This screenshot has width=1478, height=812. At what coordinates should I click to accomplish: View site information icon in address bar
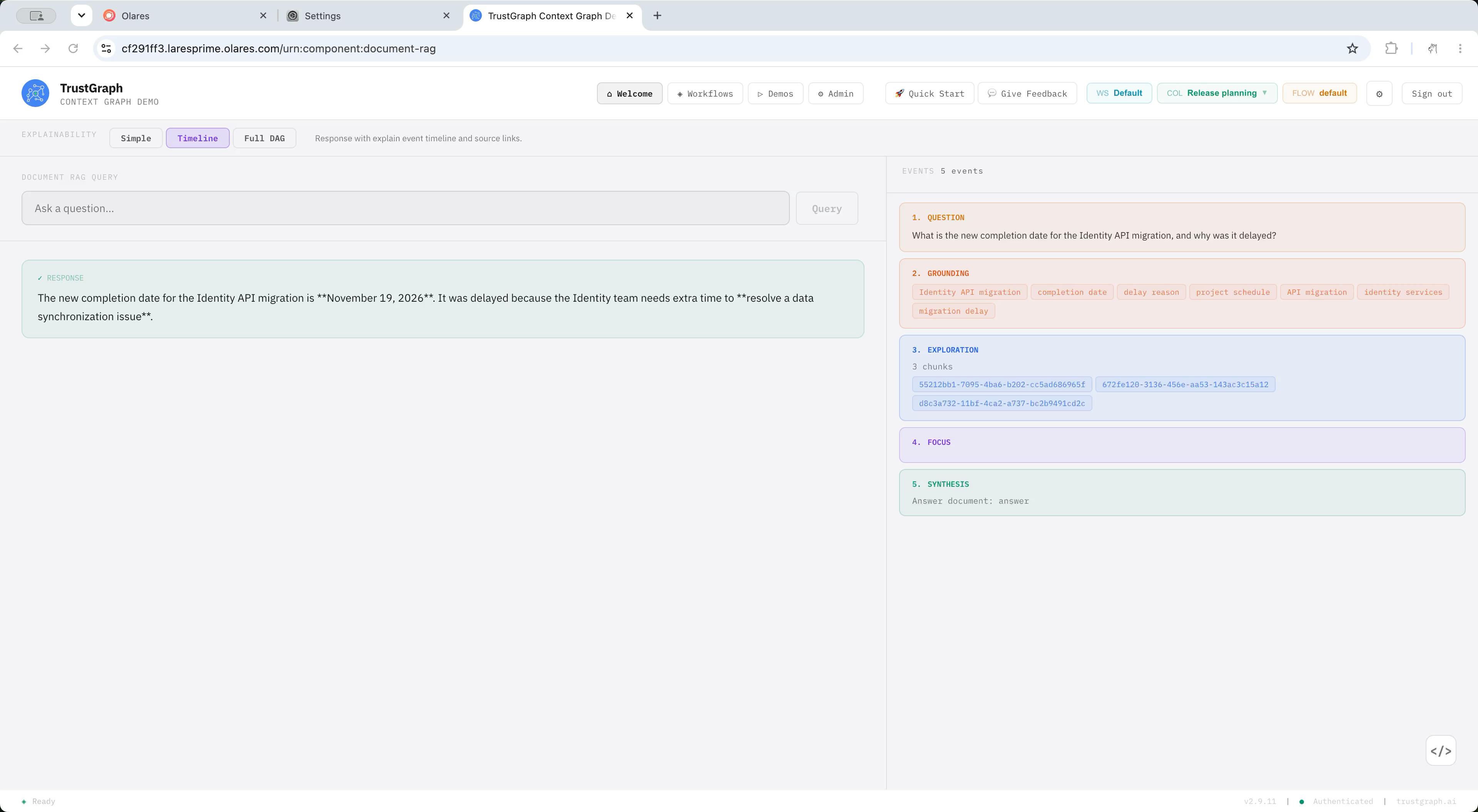[x=106, y=48]
